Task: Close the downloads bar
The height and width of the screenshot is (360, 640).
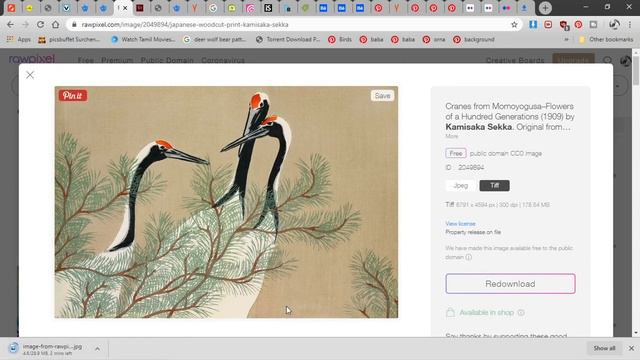Action: (631, 348)
